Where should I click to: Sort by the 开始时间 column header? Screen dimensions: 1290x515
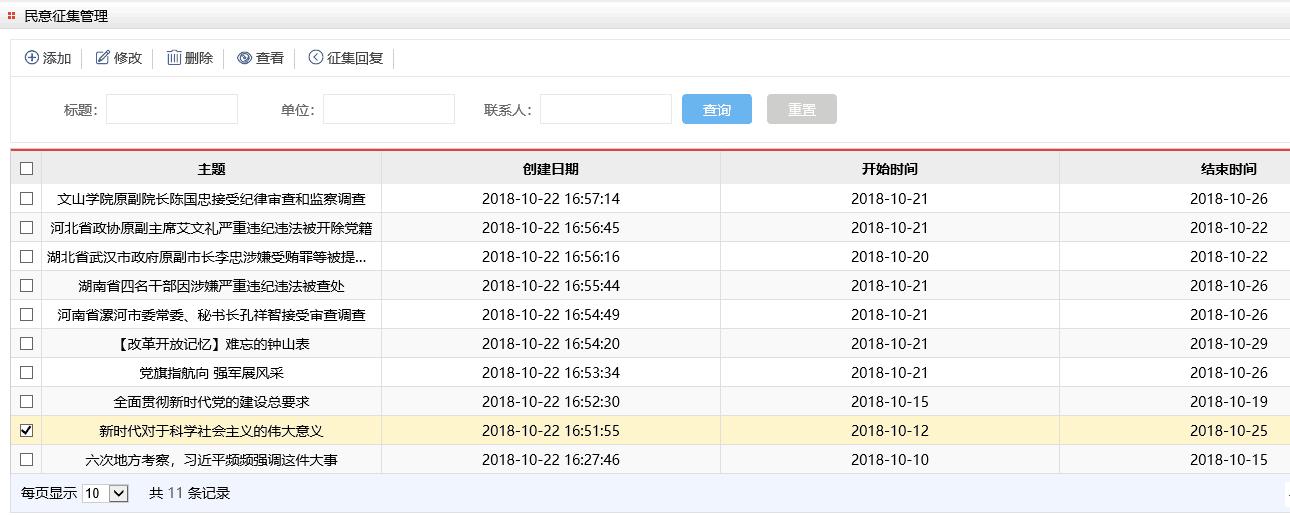(890, 169)
